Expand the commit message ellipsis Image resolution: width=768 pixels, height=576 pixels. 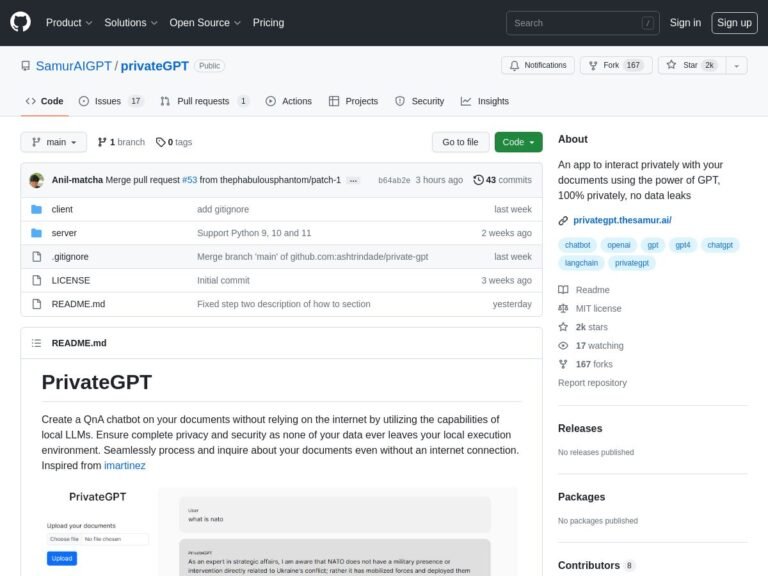click(x=352, y=181)
